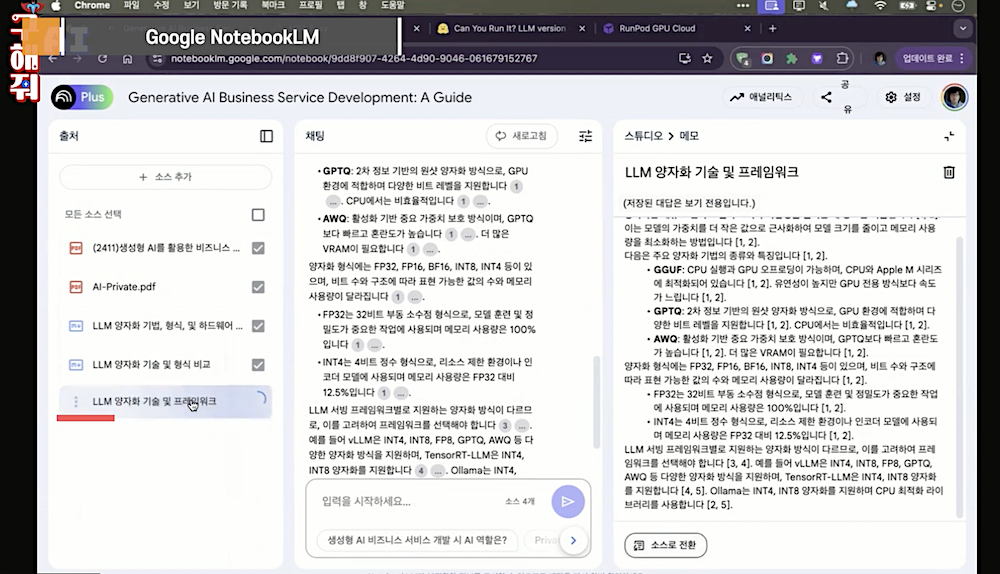Click the 업데이트 완료 Chrome button

click(x=933, y=59)
